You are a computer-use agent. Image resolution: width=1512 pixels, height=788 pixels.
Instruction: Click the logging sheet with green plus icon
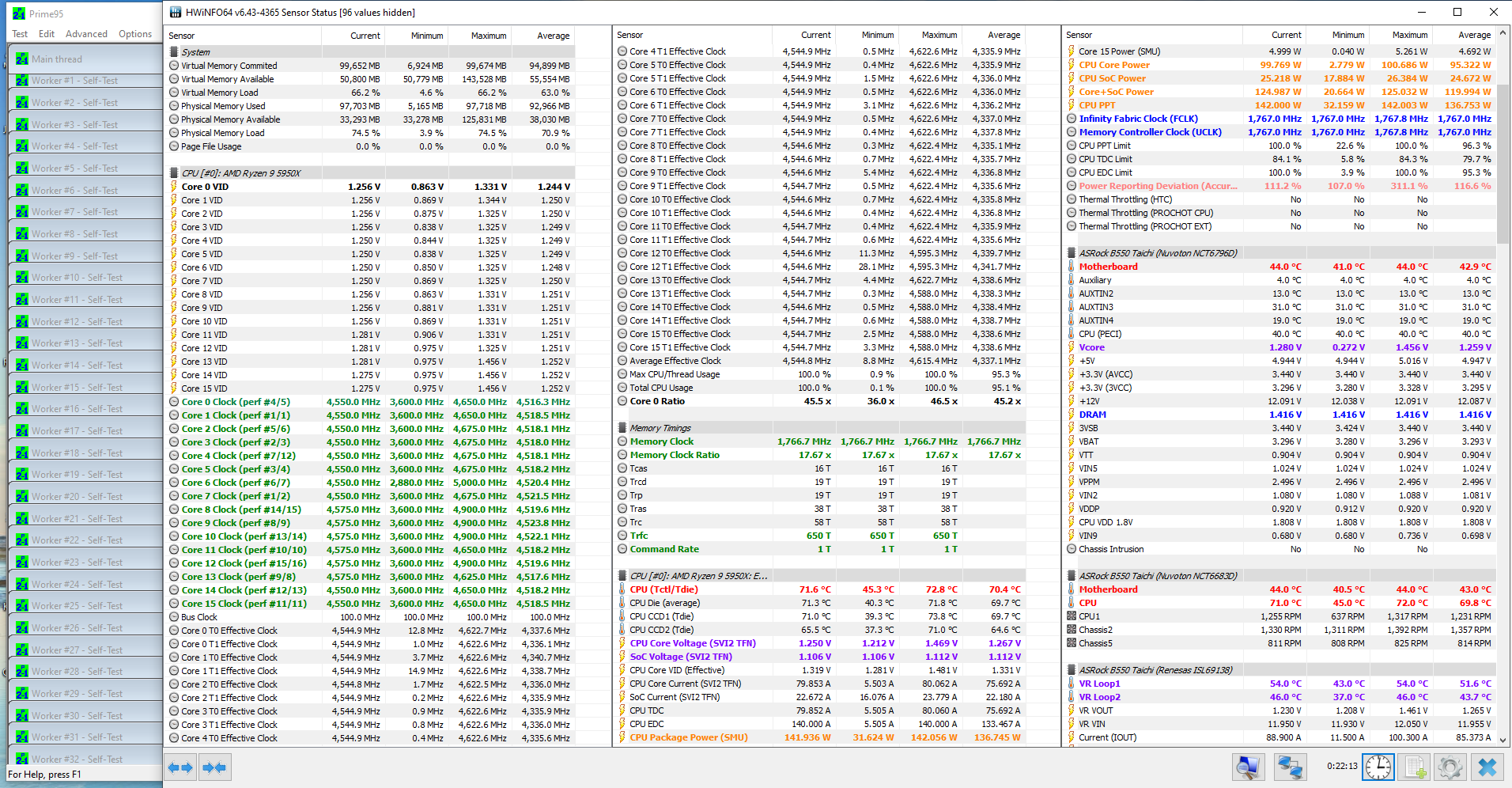coord(1415,767)
